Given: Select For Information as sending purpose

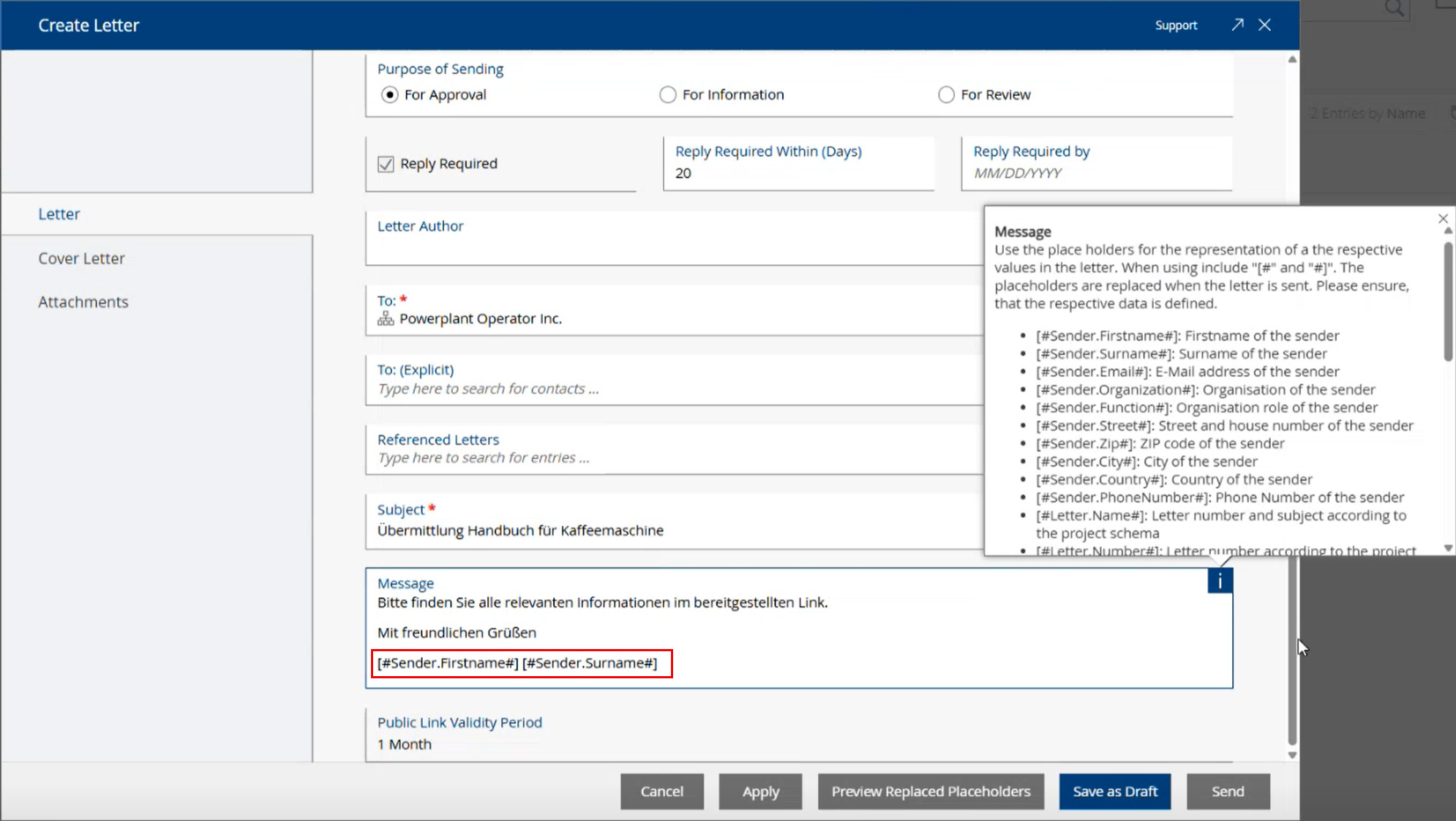Looking at the screenshot, I should point(667,95).
